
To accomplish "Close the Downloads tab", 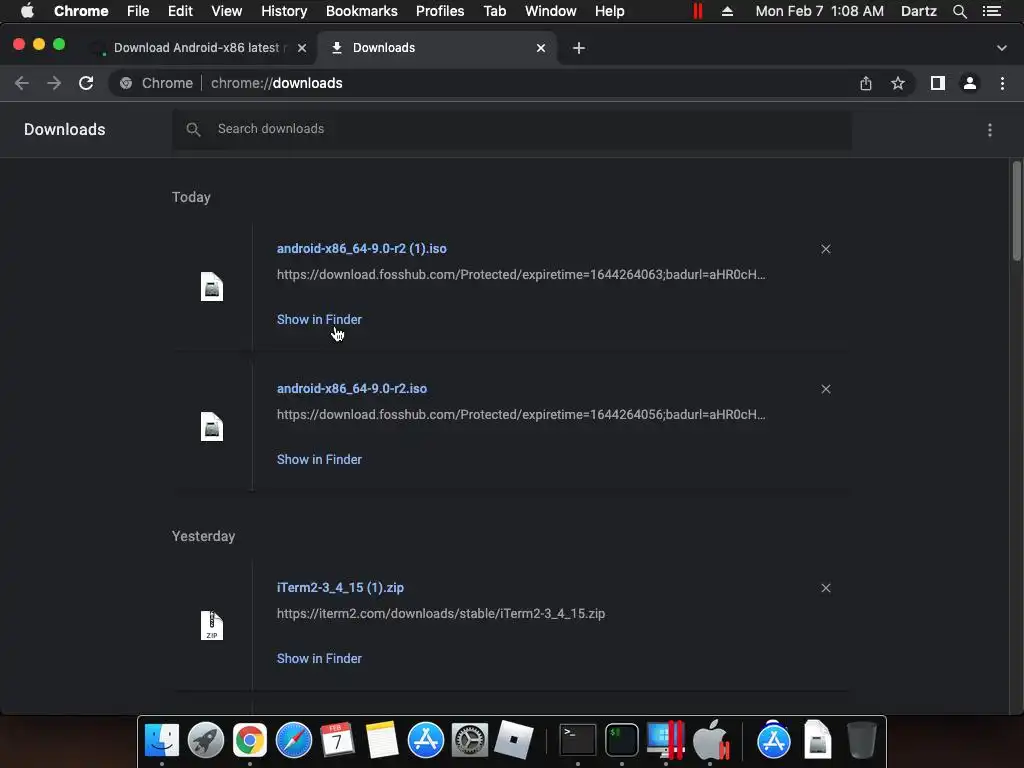I will coord(541,48).
